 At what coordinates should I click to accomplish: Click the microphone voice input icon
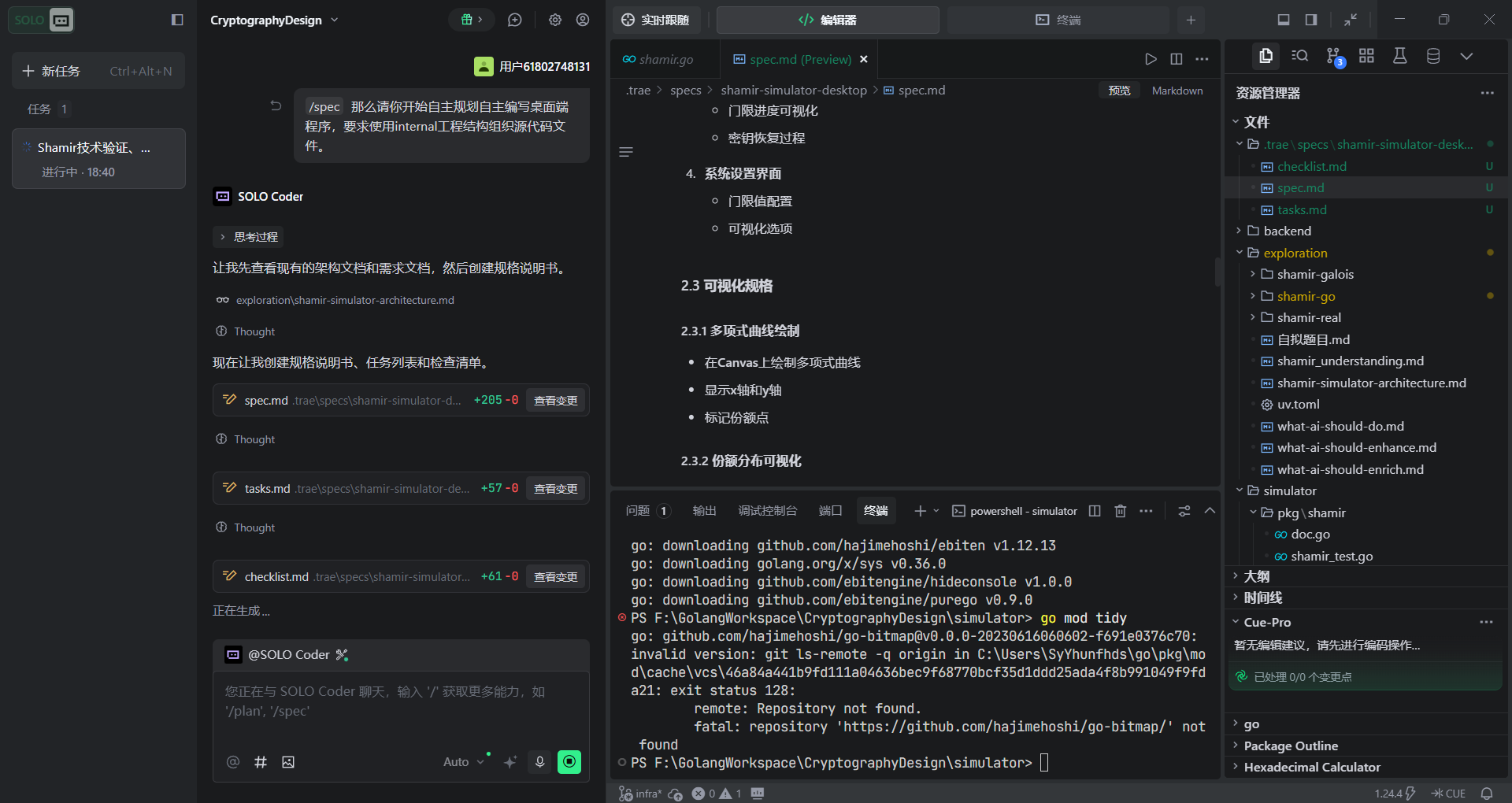pyautogui.click(x=539, y=761)
